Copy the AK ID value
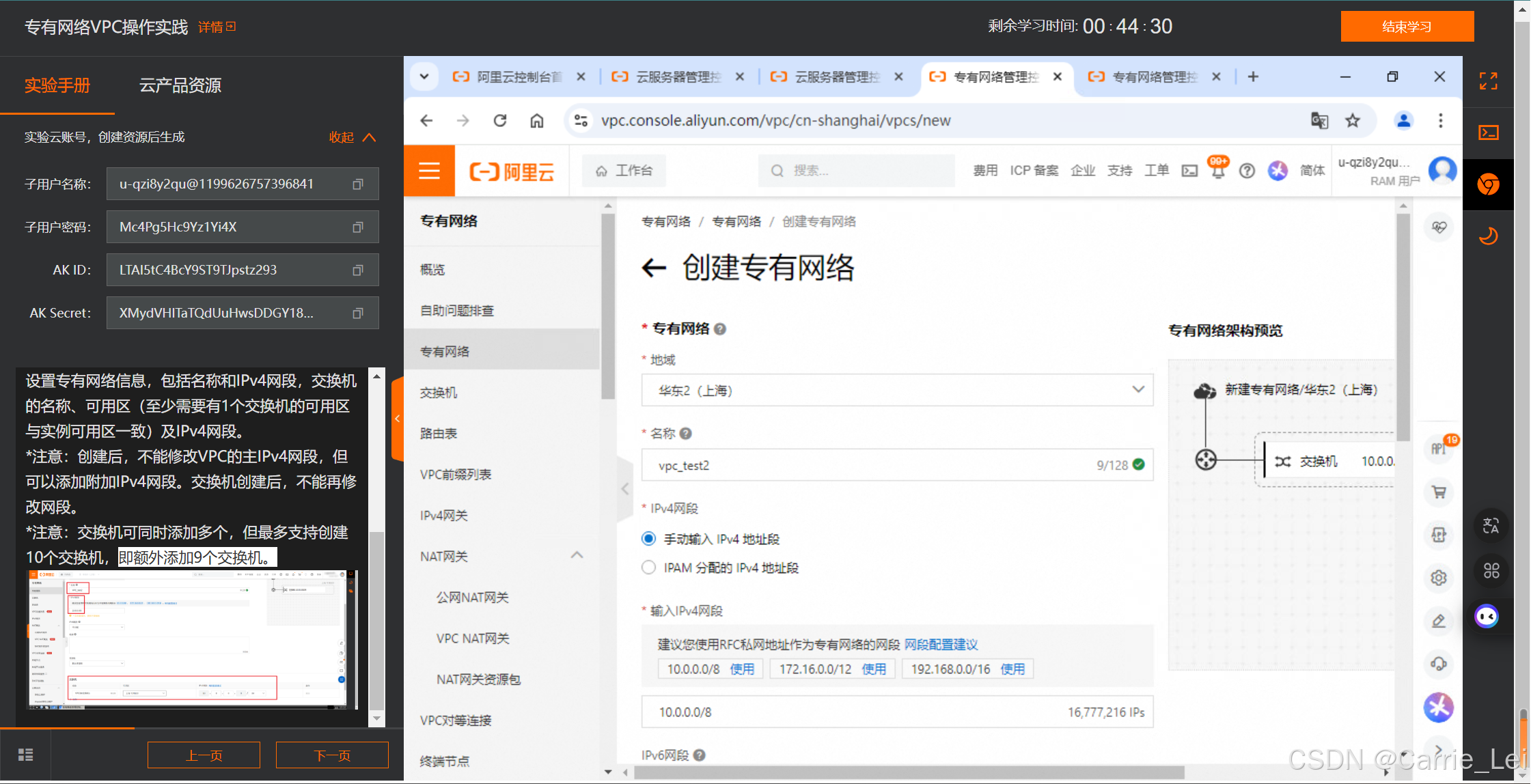The width and height of the screenshot is (1531, 784). point(357,270)
